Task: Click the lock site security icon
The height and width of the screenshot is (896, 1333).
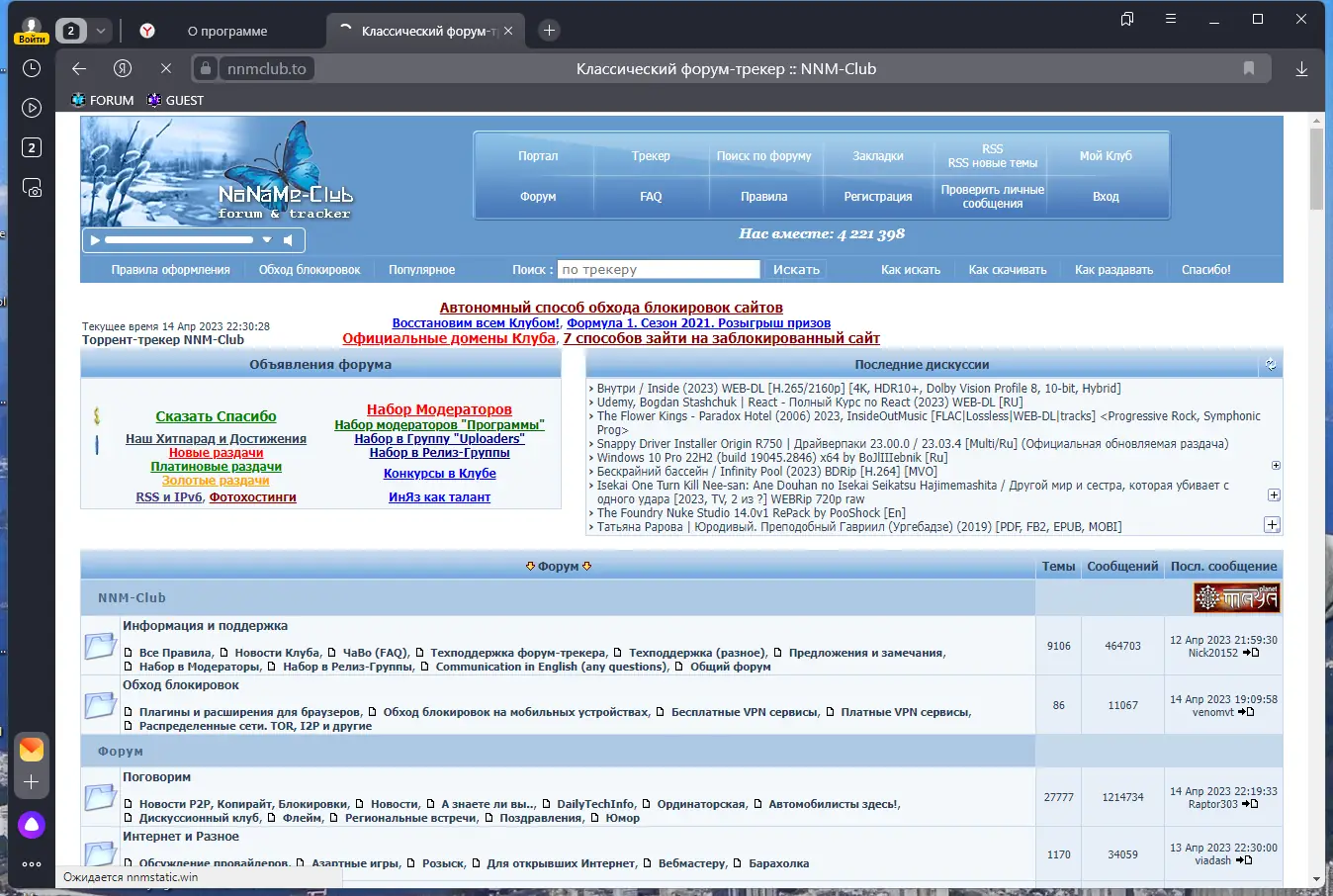Action: (x=205, y=68)
